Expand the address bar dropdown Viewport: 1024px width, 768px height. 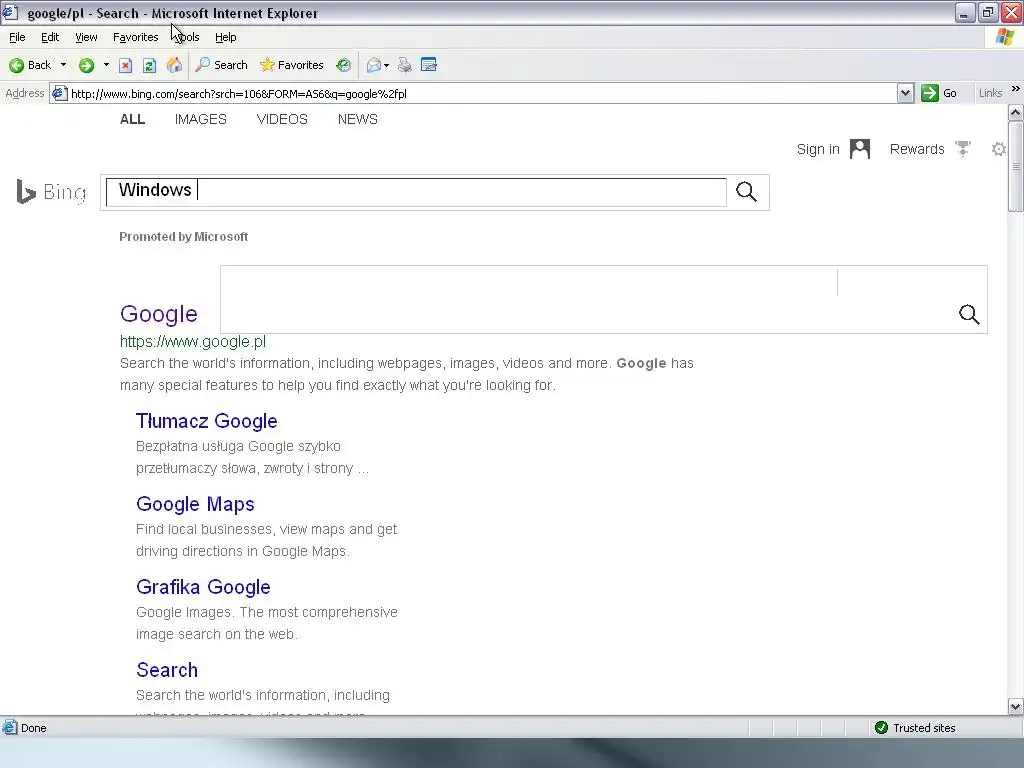coord(904,93)
